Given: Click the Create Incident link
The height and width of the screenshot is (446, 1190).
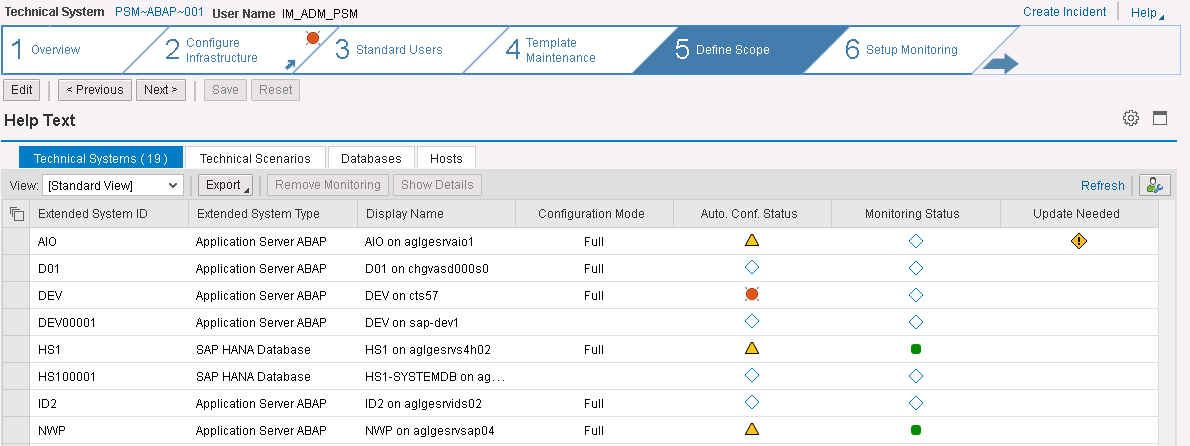Looking at the screenshot, I should [x=1064, y=12].
